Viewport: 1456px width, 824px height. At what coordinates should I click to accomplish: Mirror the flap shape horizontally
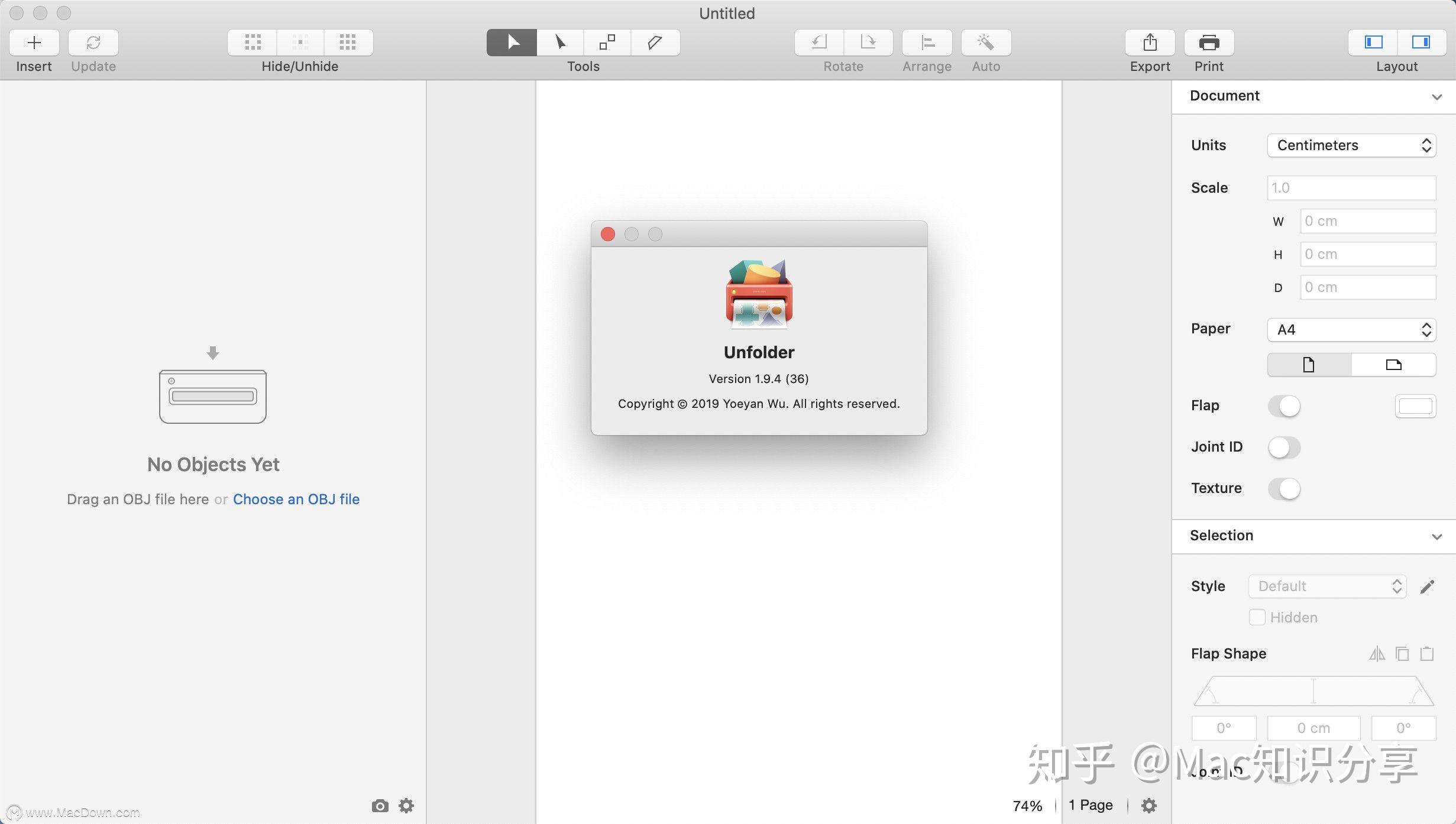1377,653
